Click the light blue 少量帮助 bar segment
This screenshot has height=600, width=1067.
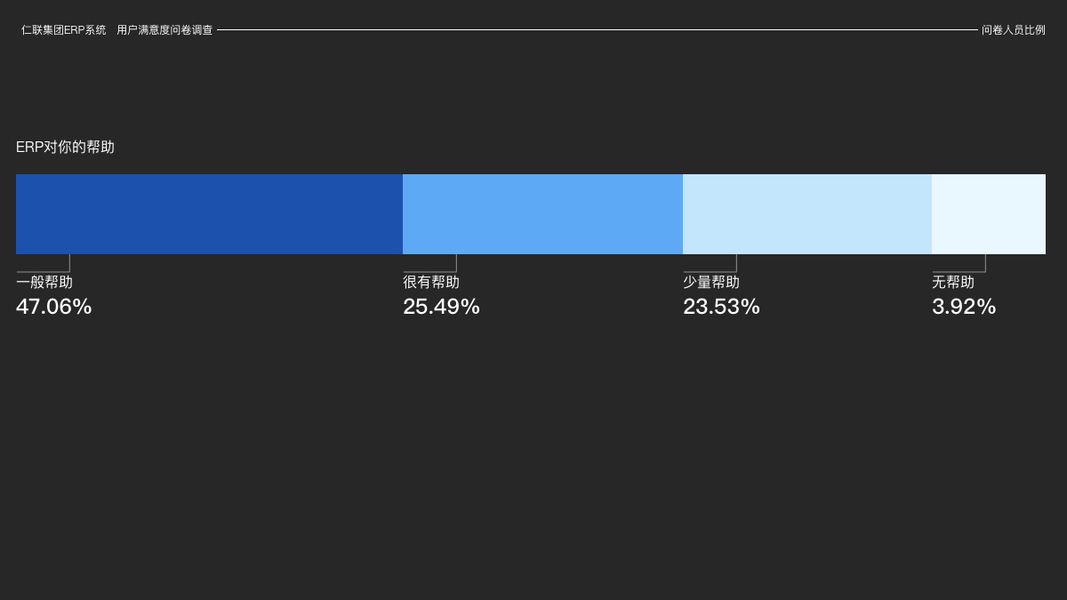point(807,214)
